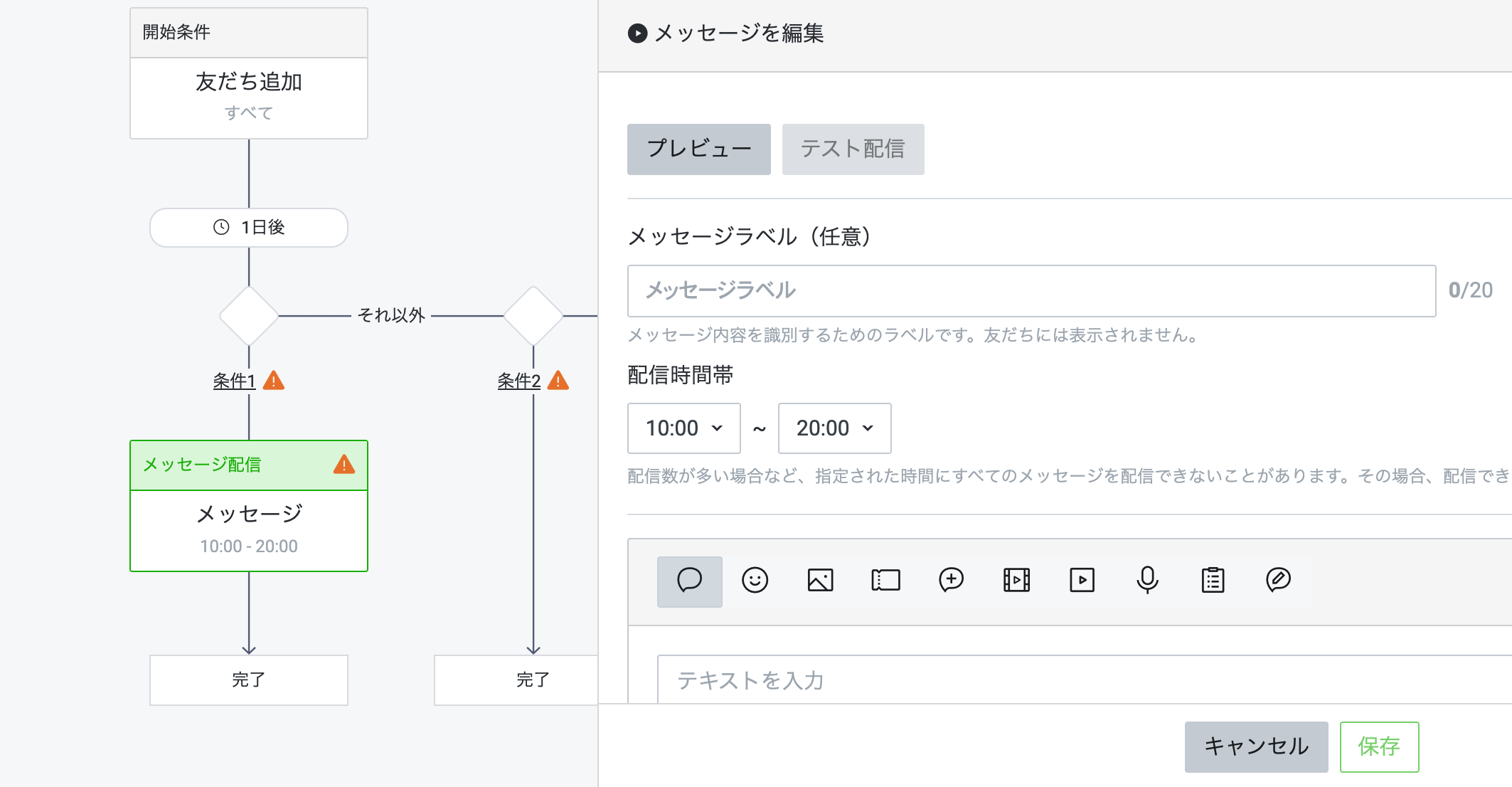
Task: Click the プレビュー button
Action: coord(698,149)
